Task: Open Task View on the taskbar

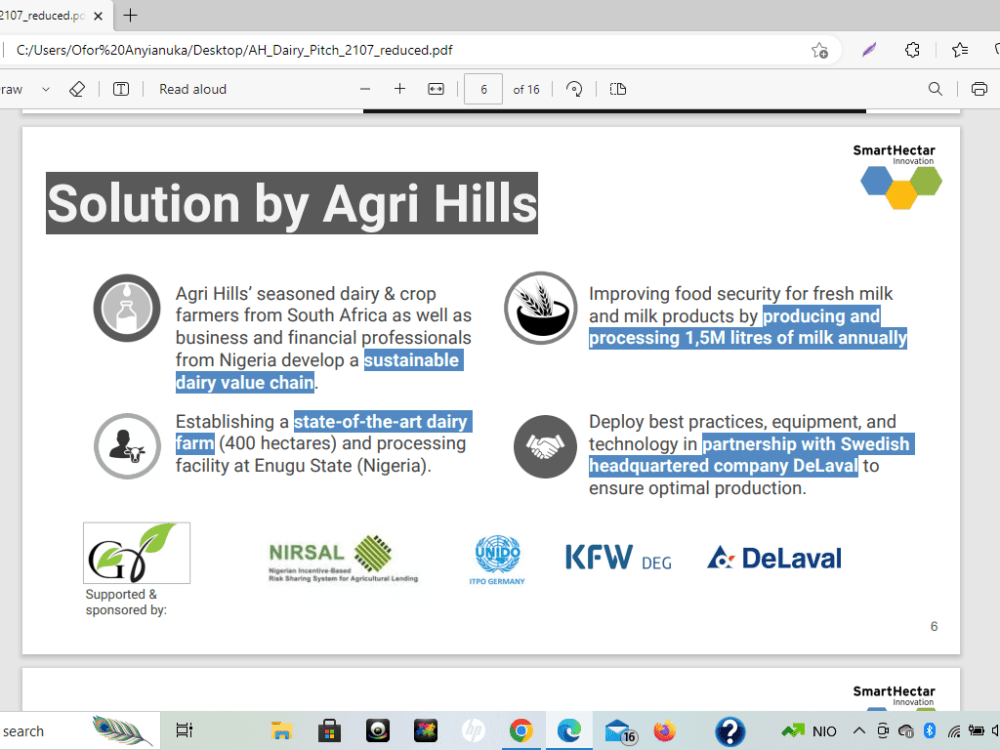Action: pyautogui.click(x=184, y=731)
